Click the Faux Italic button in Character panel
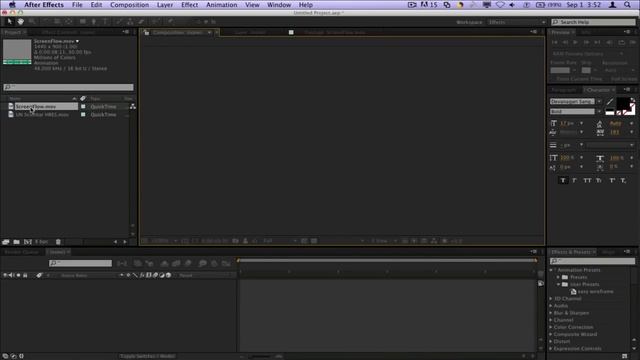This screenshot has width=640, height=360. click(574, 180)
